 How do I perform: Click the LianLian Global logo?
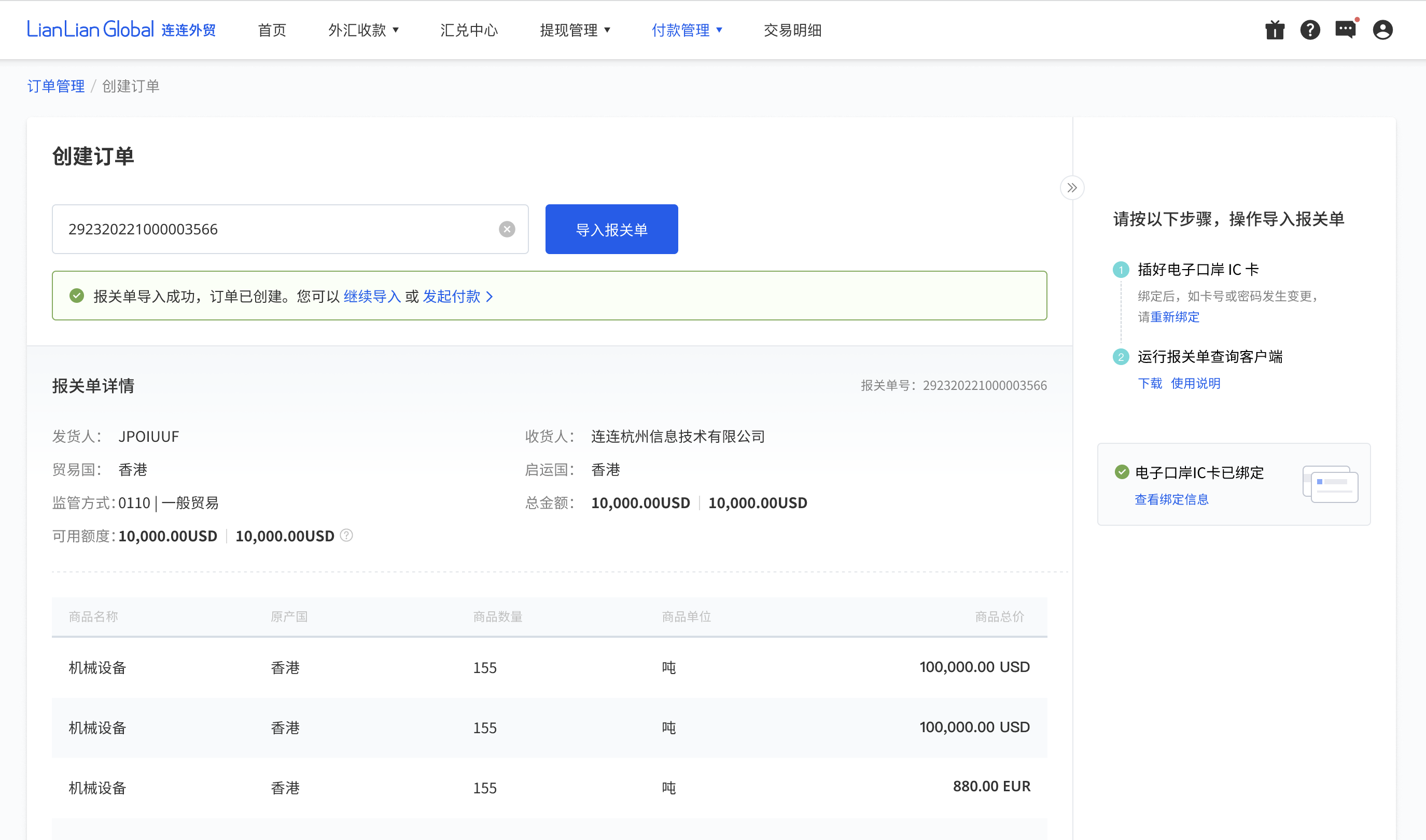pos(121,30)
